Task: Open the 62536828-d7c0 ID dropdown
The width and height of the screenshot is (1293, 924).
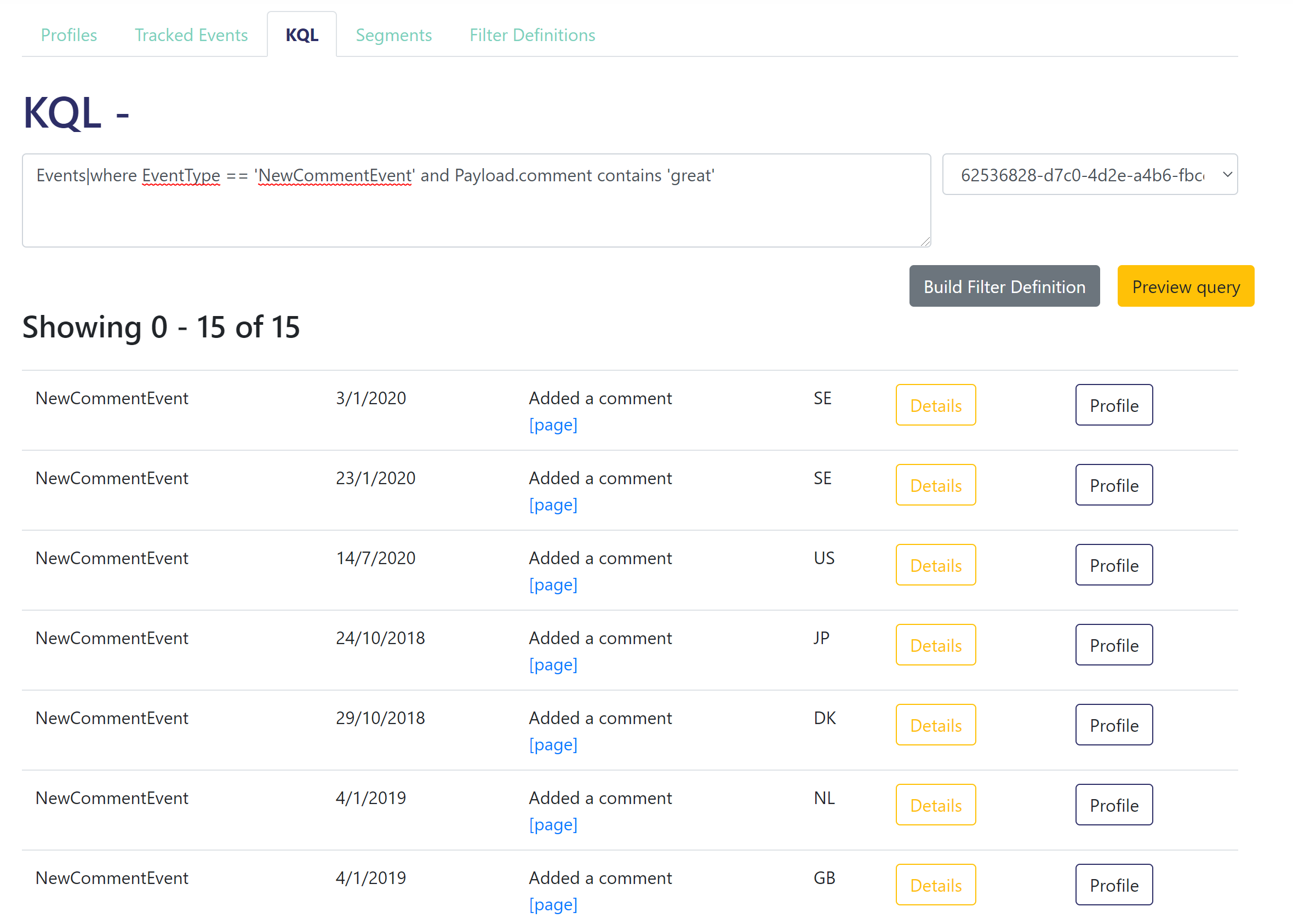Action: coord(1090,174)
